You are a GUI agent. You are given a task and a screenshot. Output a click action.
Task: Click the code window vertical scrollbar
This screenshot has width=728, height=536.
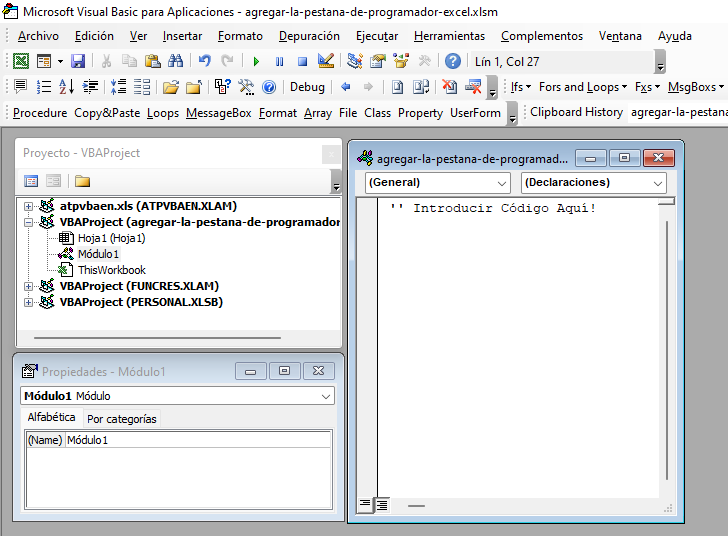[667, 351]
